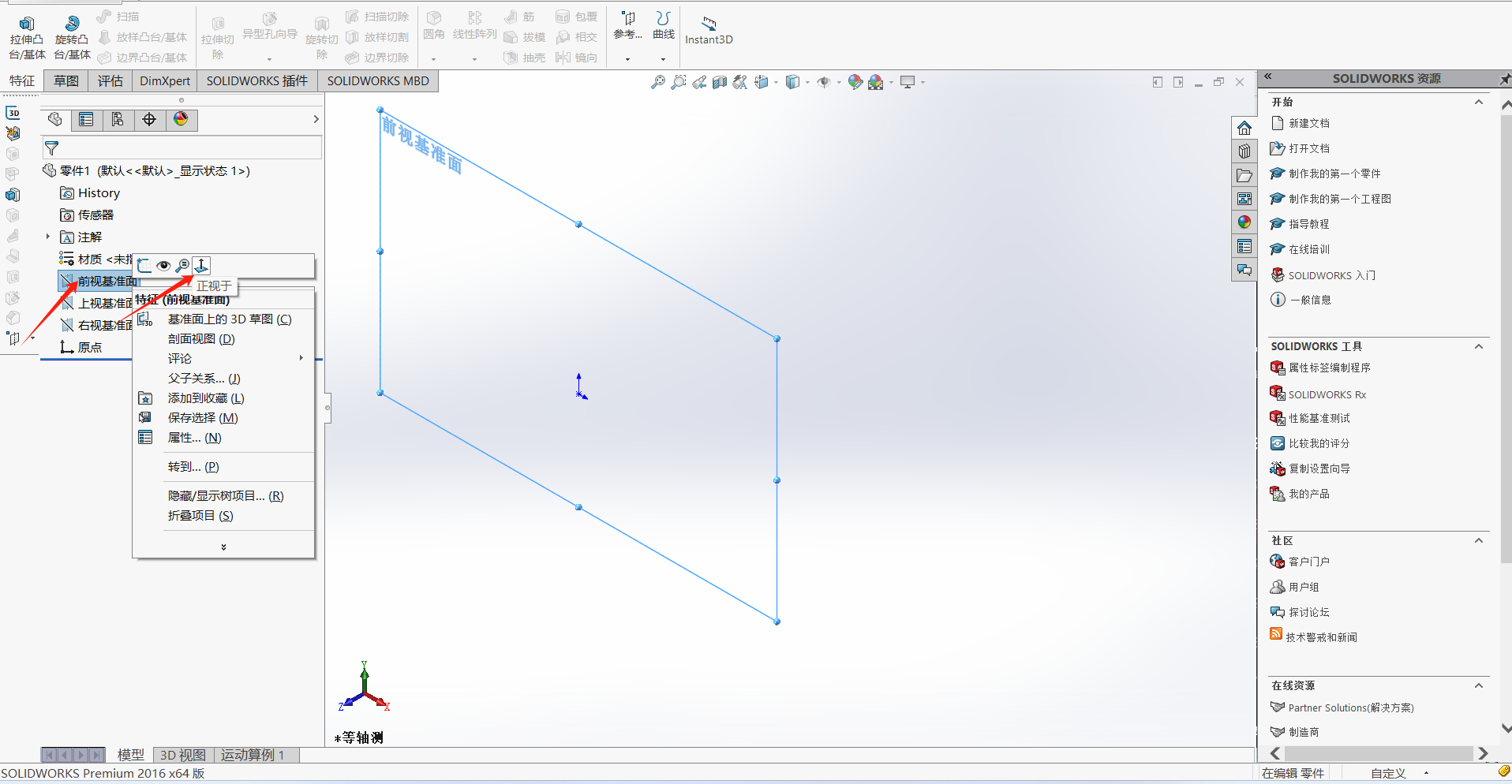Image resolution: width=1512 pixels, height=784 pixels.
Task: Switch to the 草图 tab
Action: [66, 80]
